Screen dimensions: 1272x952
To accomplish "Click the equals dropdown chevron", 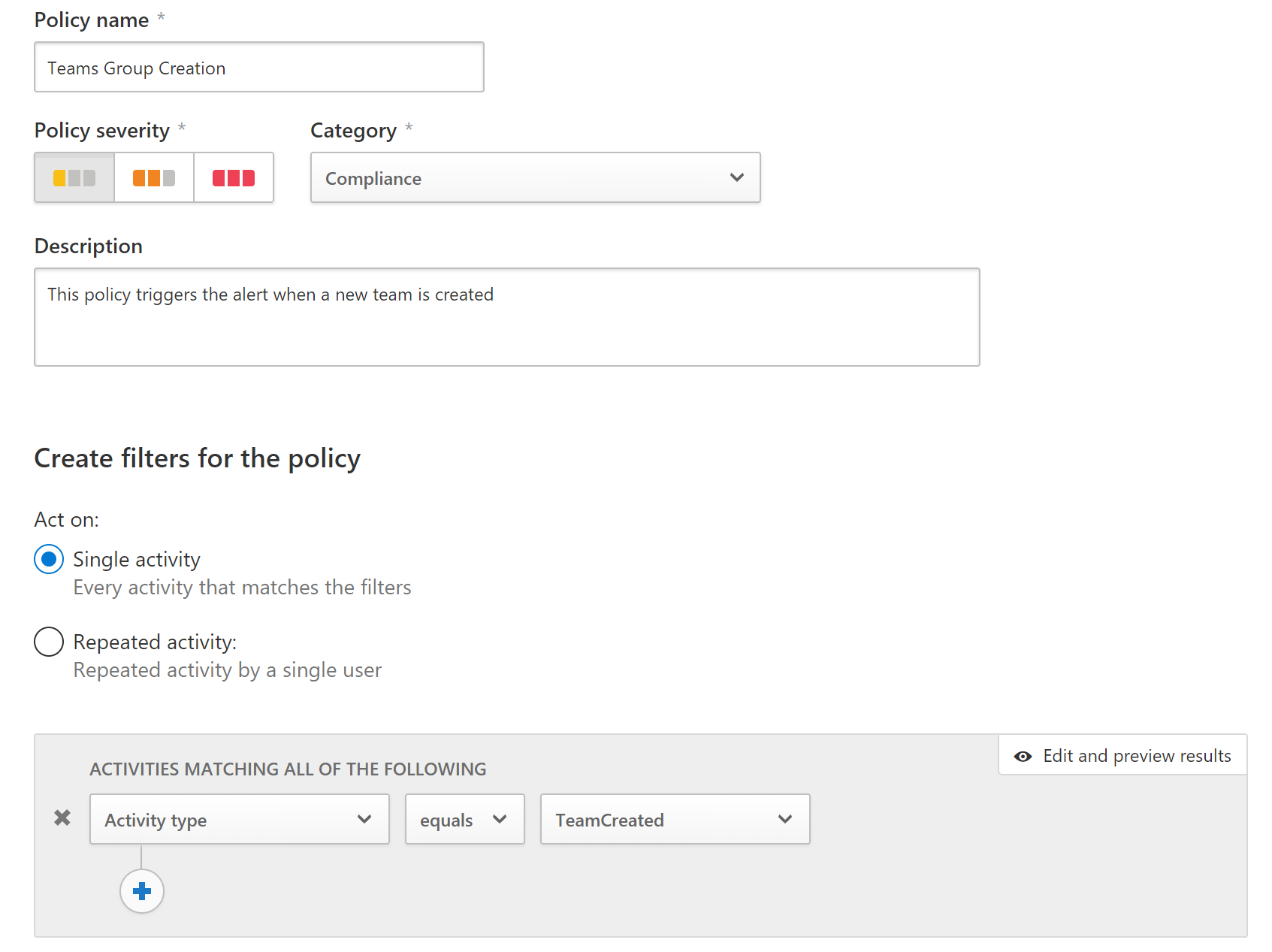I will pyautogui.click(x=502, y=820).
